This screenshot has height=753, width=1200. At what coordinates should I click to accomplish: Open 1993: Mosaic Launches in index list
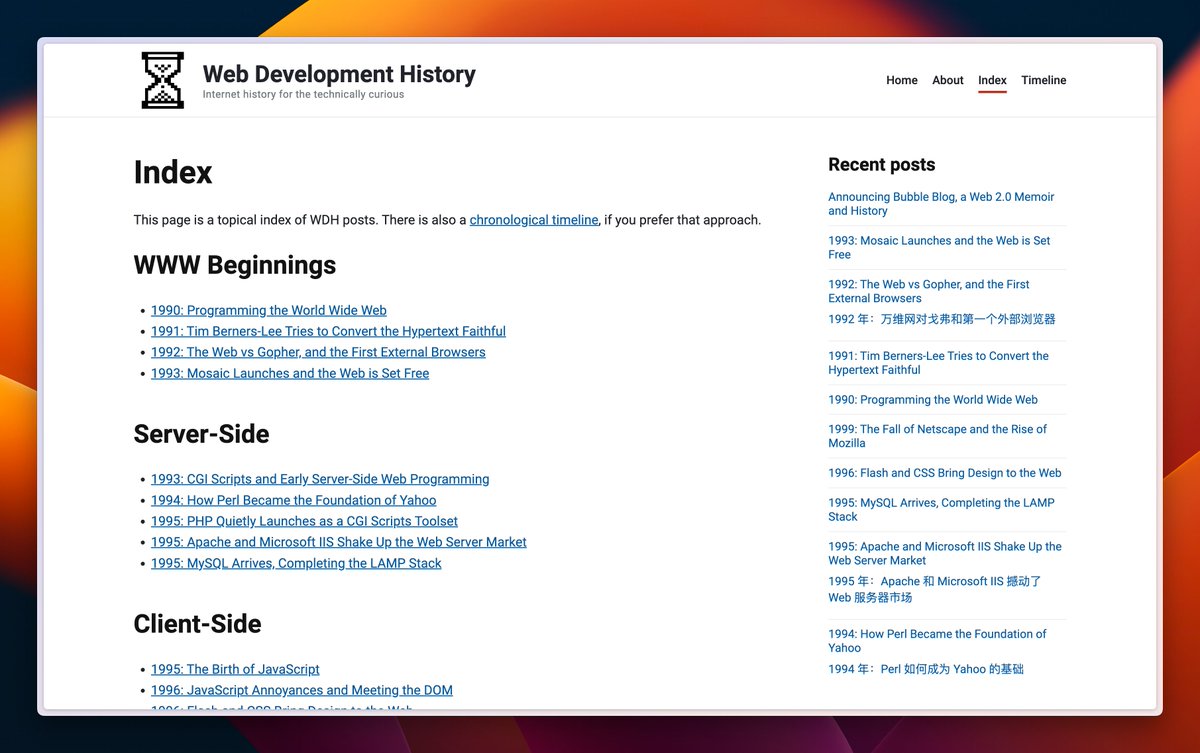click(290, 373)
